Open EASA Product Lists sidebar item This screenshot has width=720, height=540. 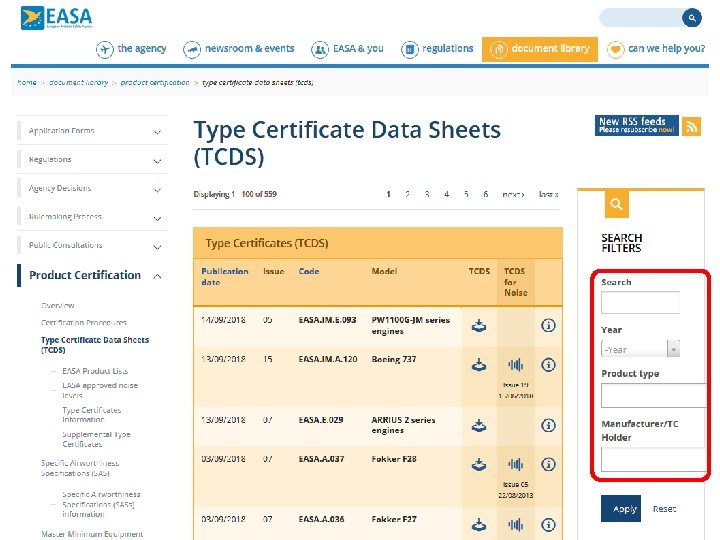coord(95,371)
